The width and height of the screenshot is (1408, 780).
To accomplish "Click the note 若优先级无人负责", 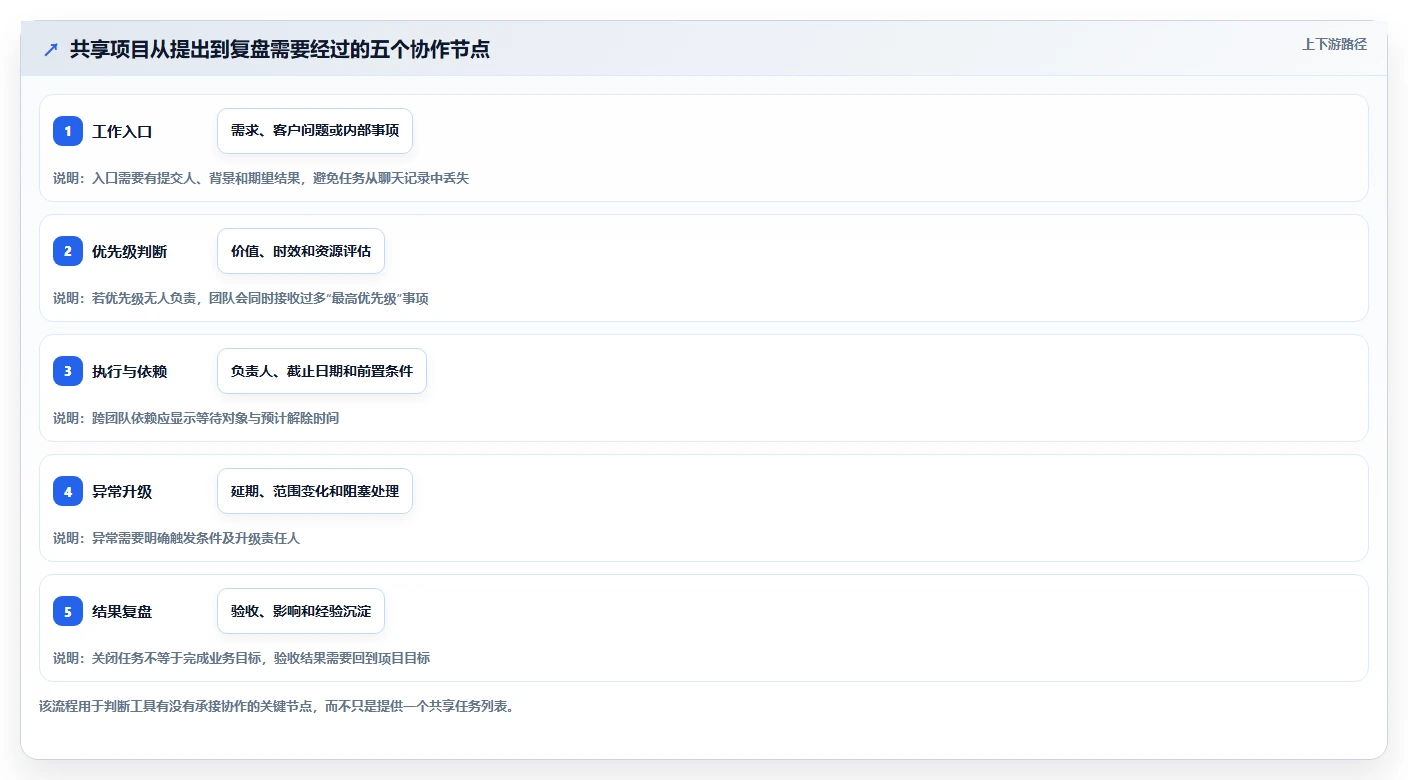I will coord(241,298).
